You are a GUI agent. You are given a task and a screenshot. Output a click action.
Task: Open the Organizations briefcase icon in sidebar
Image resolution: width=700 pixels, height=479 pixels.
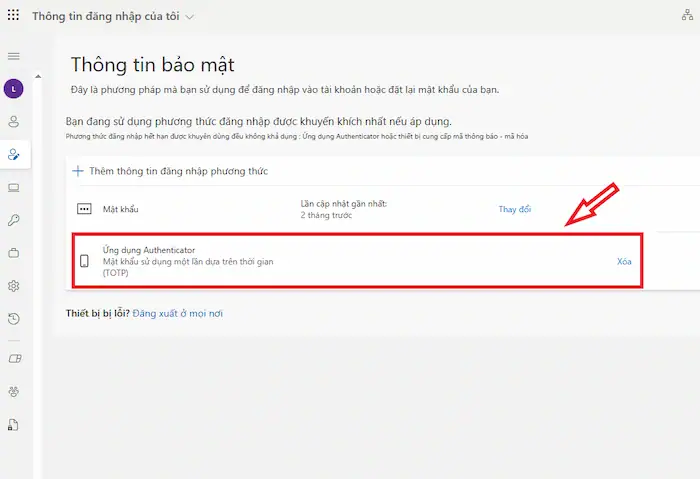coord(14,253)
